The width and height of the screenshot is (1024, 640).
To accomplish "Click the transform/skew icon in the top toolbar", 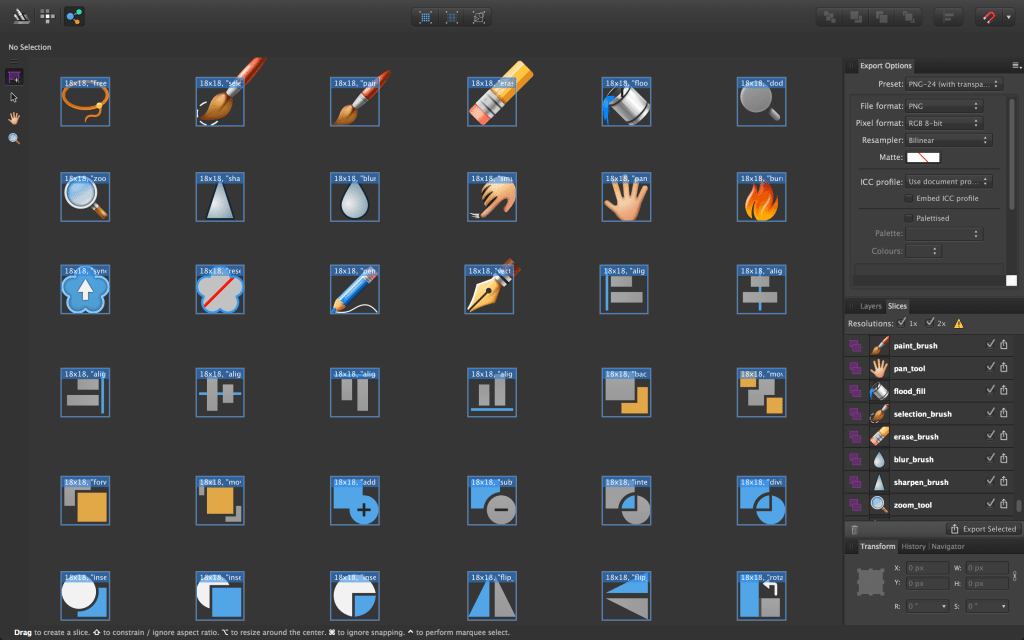I will tap(479, 16).
